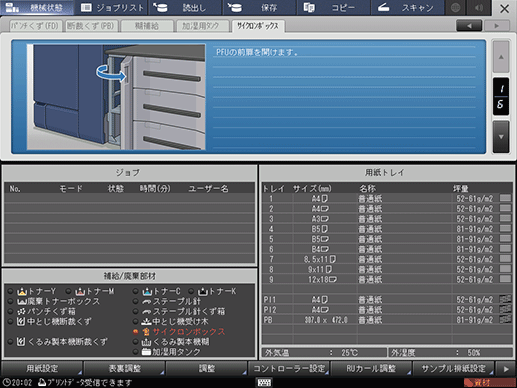Image resolution: width=517 pixels, height=388 pixels.
Task: Click the トナーK black toner icon
Action: pyautogui.click(x=203, y=292)
